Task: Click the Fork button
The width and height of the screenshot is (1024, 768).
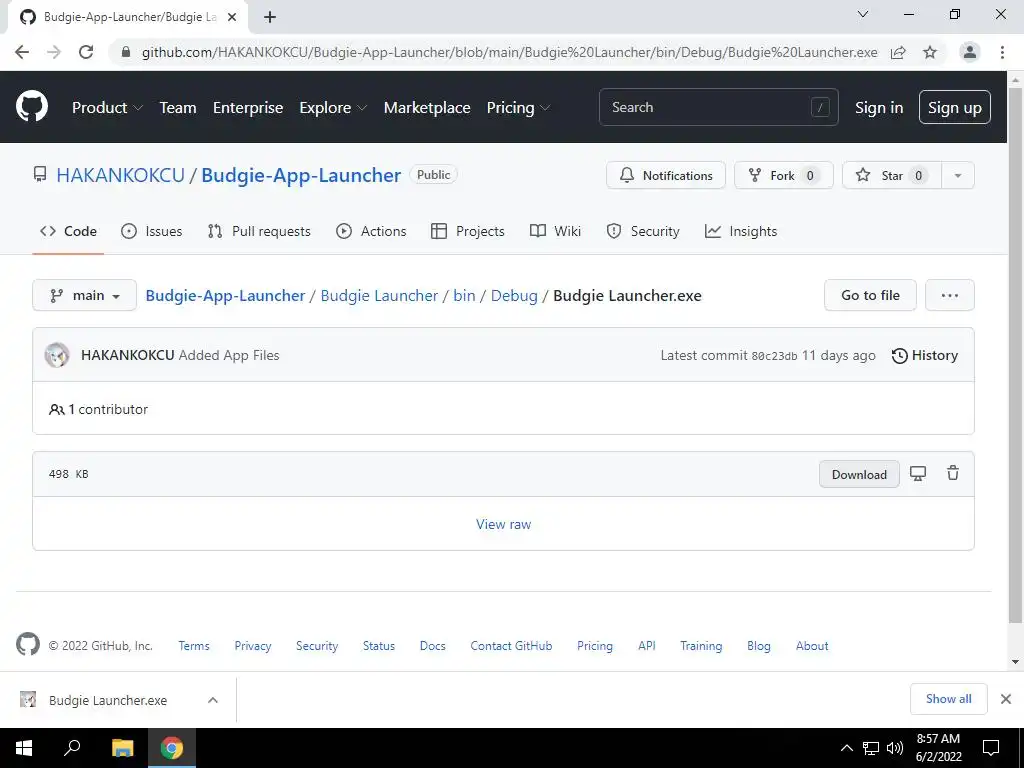Action: [784, 175]
